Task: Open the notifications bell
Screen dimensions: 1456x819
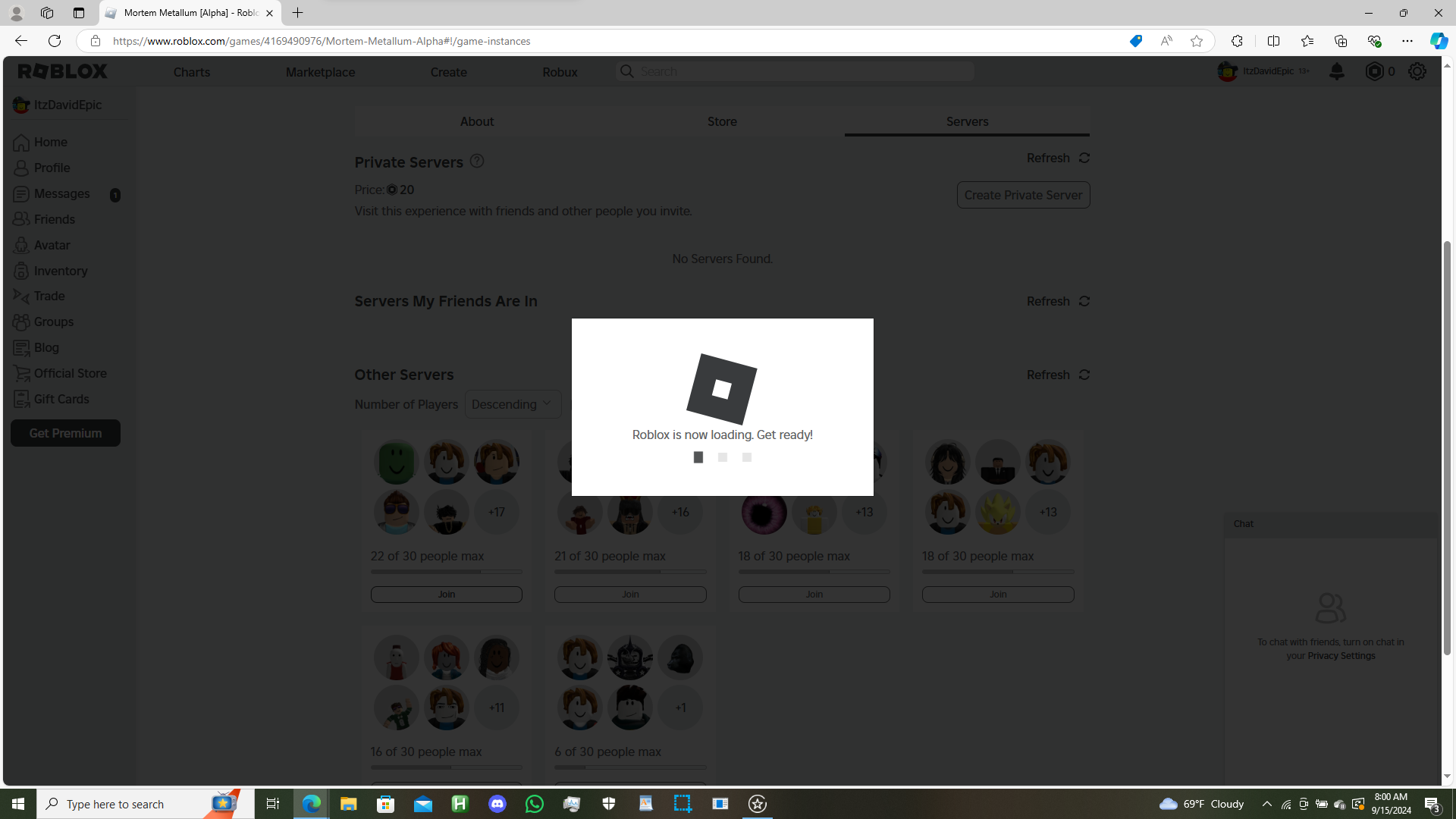Action: click(x=1337, y=71)
